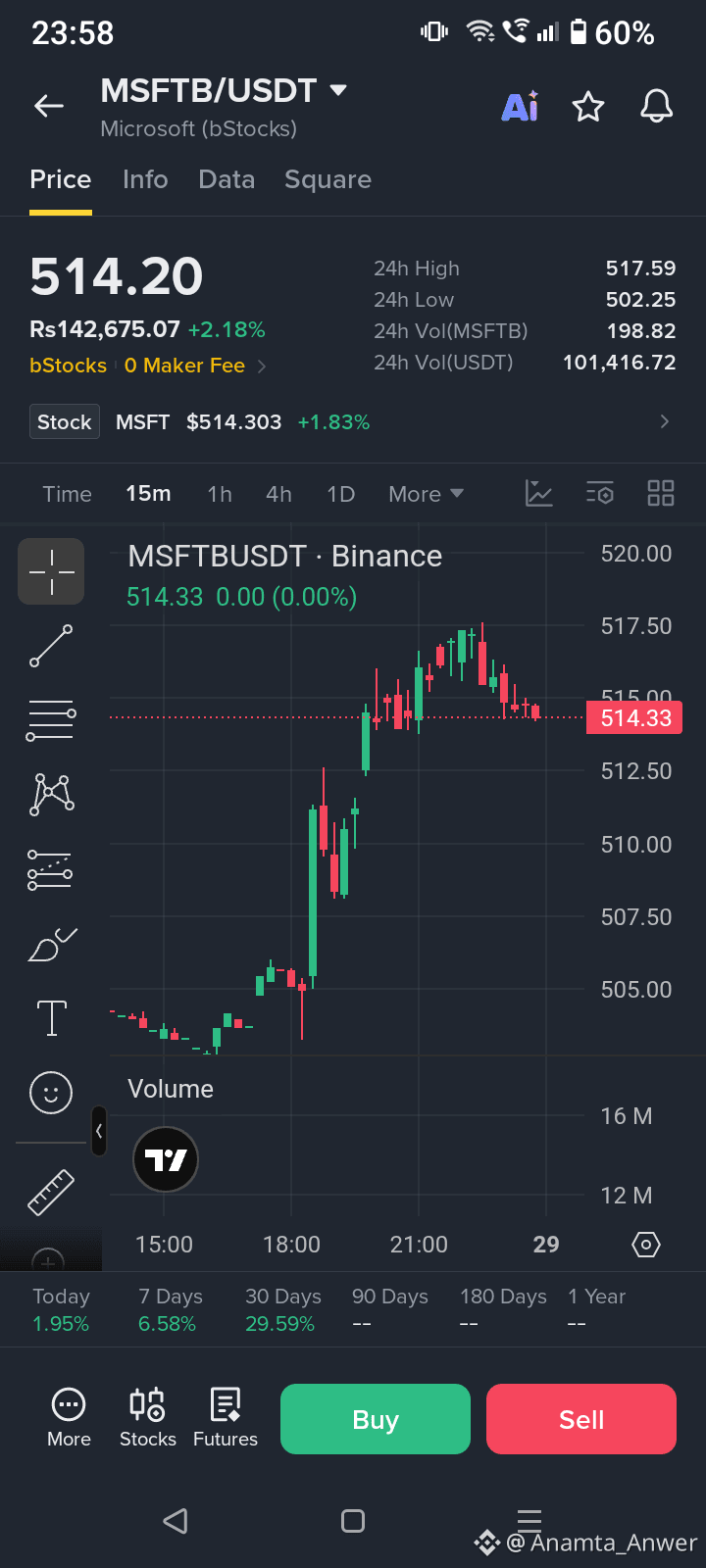Select the forecast and projection tool
This screenshot has height=1568, width=706.
pos(51,869)
